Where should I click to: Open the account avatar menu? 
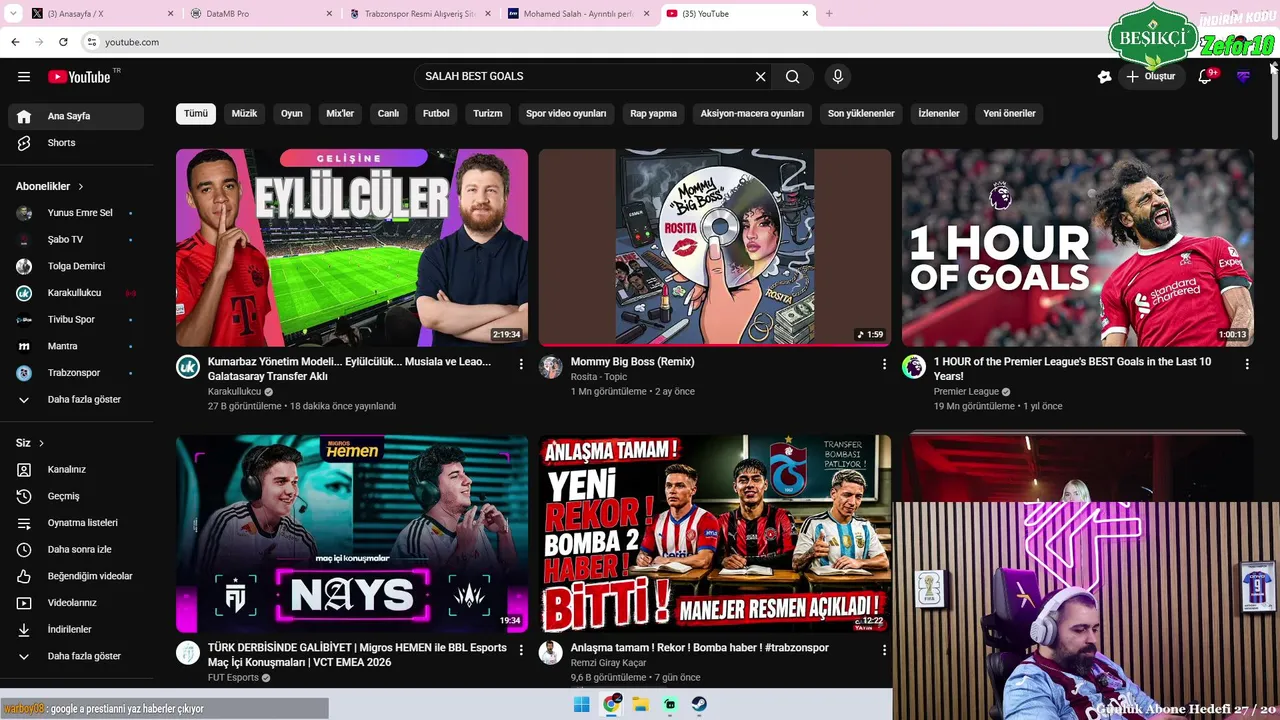point(1244,77)
